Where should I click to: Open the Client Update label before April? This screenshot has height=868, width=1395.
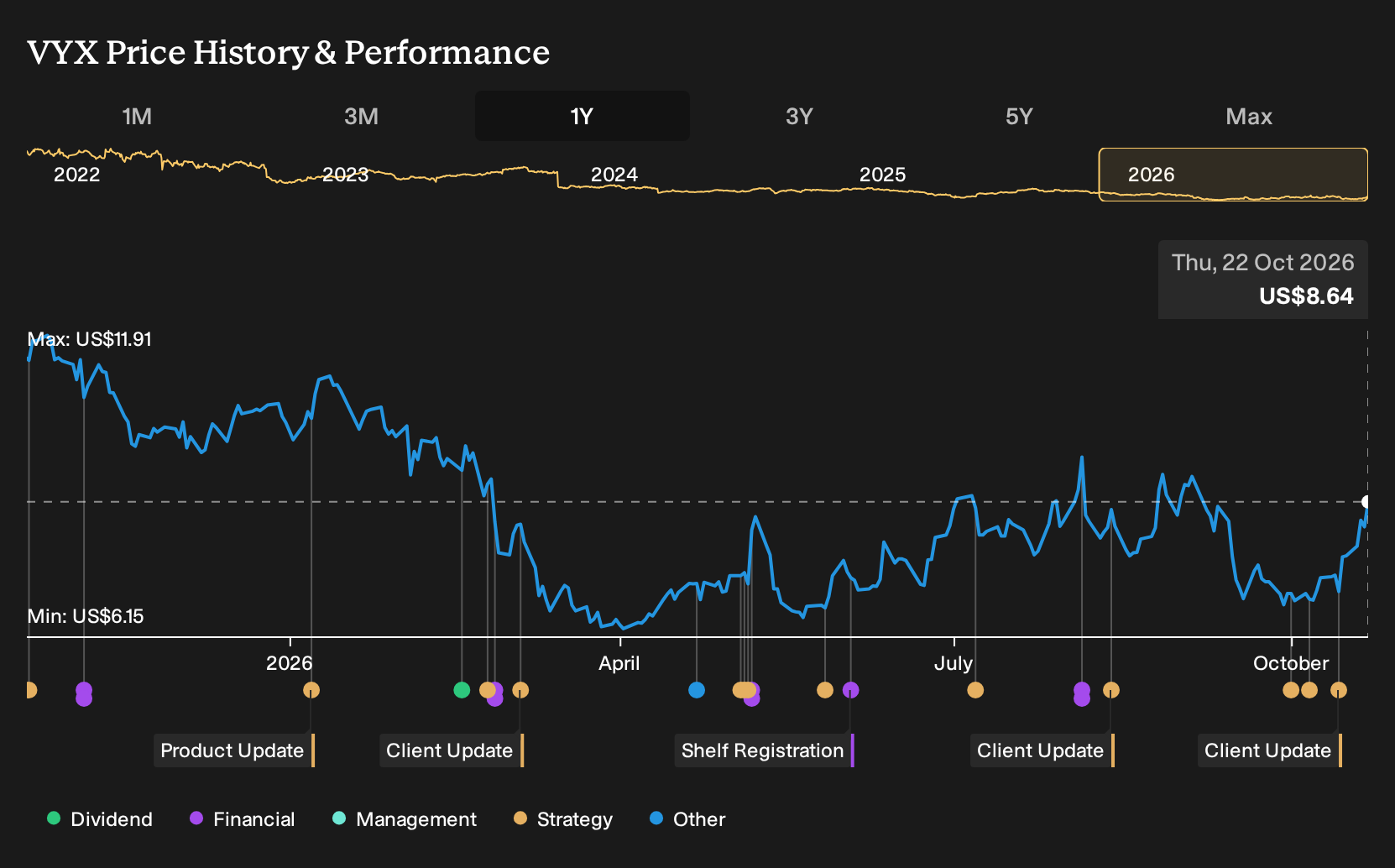451,750
